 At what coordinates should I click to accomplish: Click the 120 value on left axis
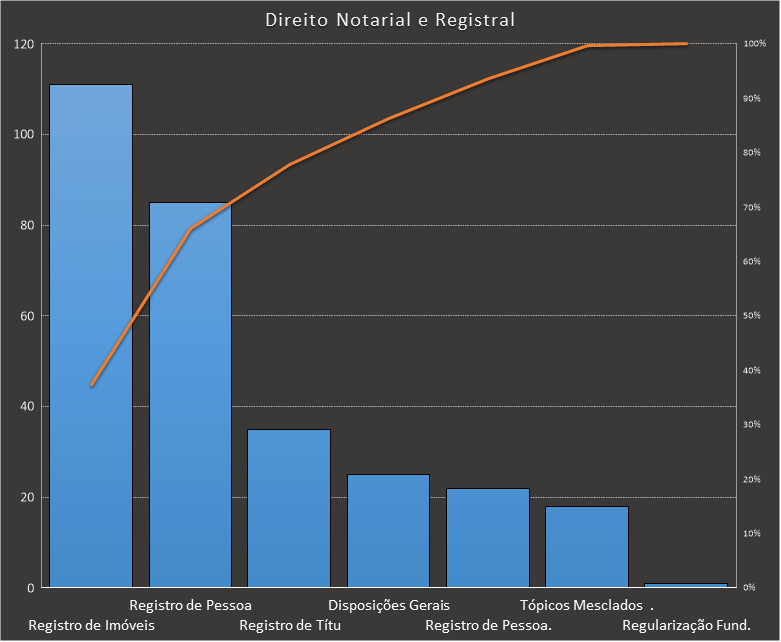(23, 44)
